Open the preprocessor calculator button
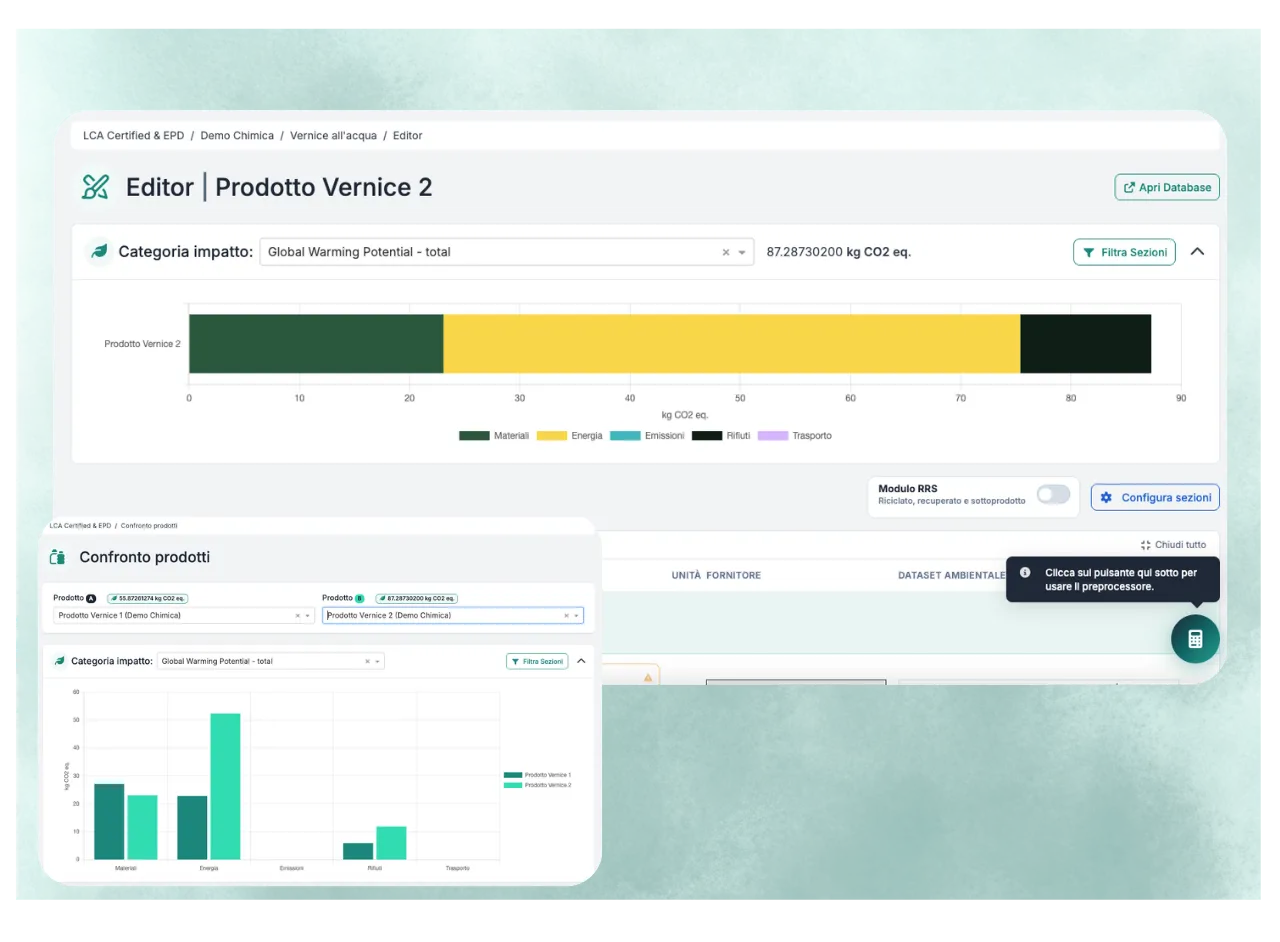The image size is (1280, 942). coord(1195,639)
